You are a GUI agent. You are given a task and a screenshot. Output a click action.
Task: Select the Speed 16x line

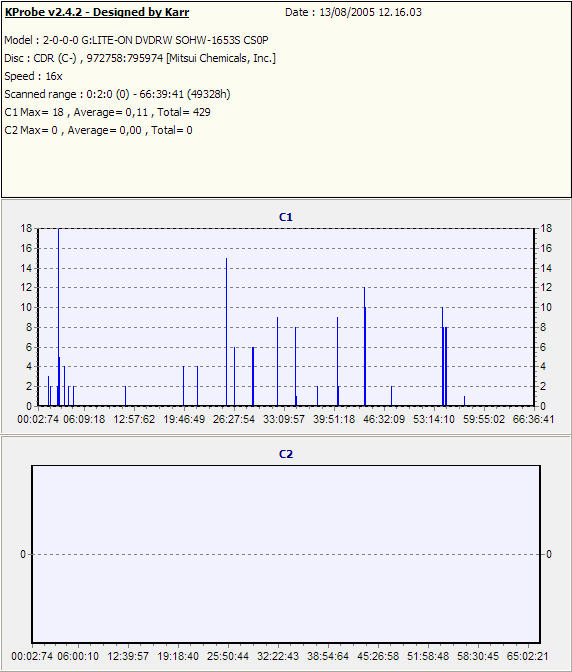[x=33, y=76]
